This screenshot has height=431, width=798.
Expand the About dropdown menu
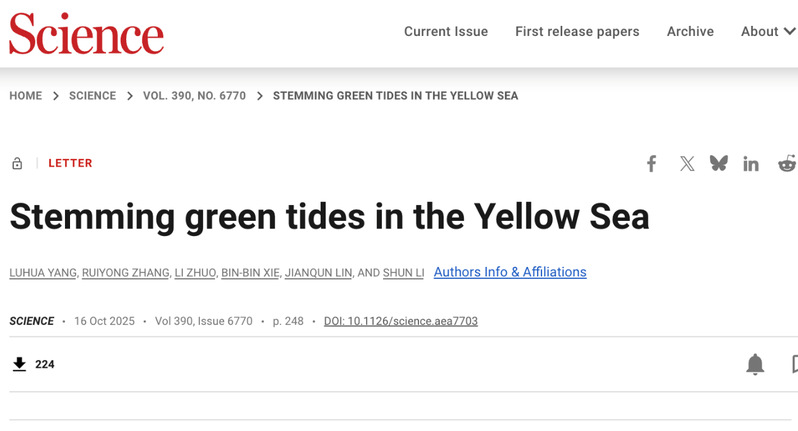pos(768,32)
